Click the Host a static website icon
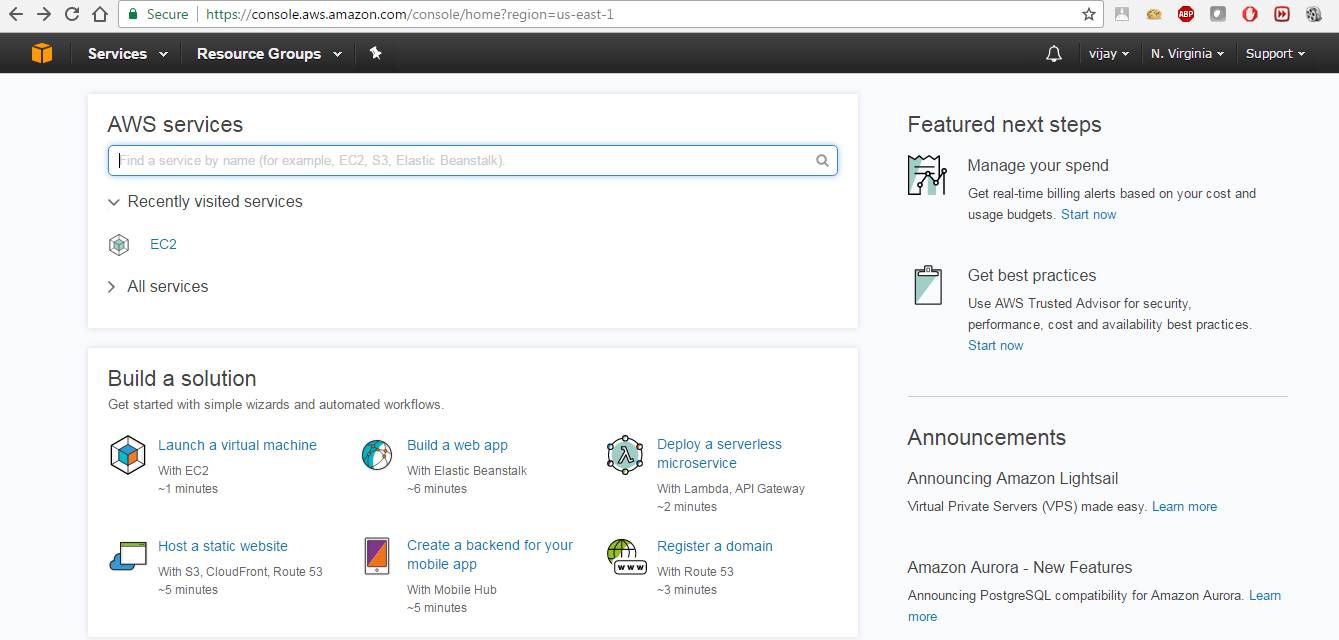The height and width of the screenshot is (640, 1339). (x=128, y=555)
